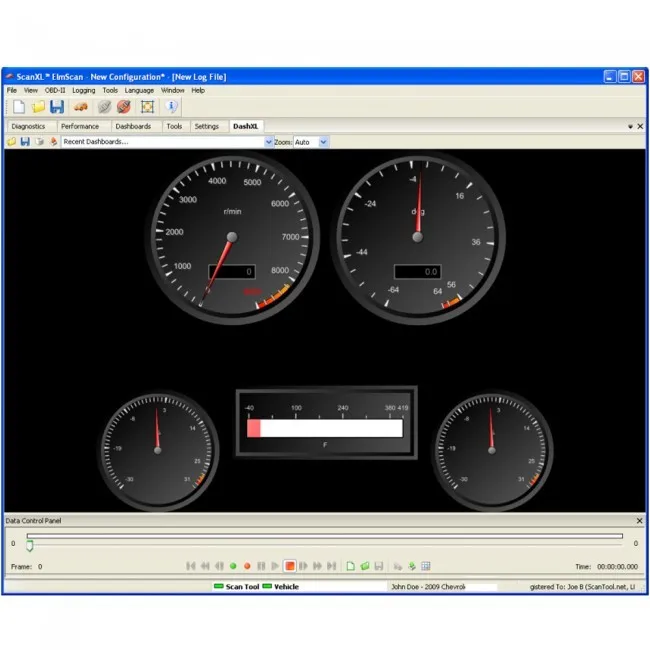
Task: Open the Language menu
Action: coord(139,90)
